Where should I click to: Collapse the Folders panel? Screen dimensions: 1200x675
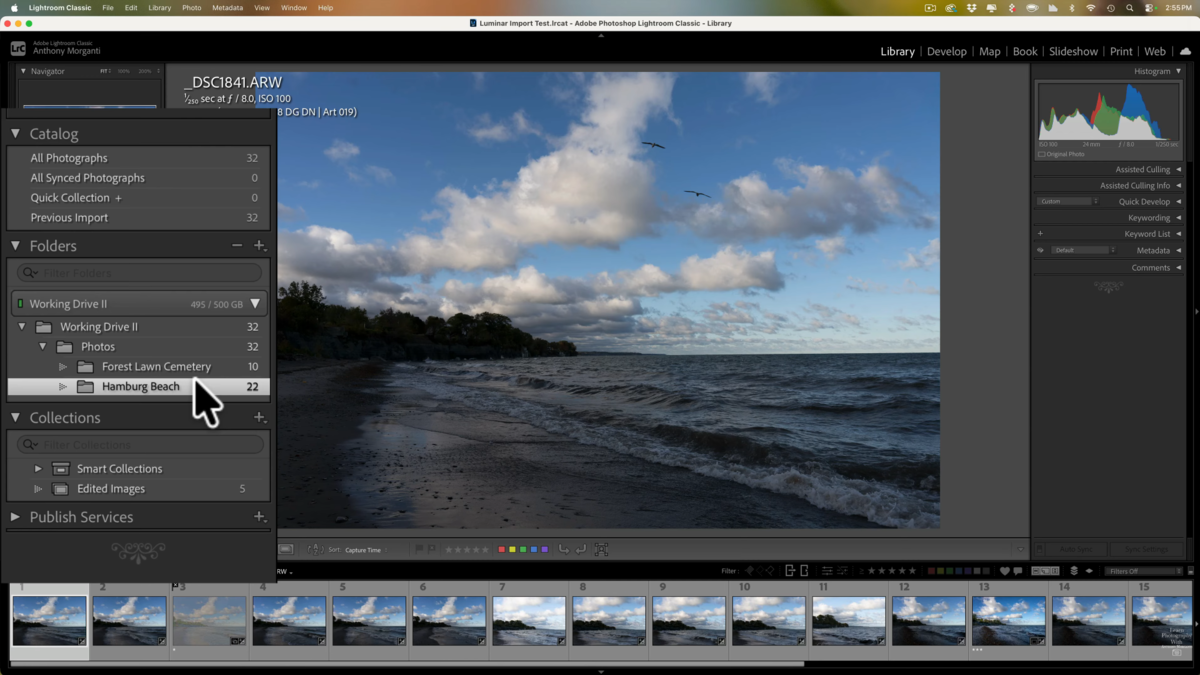15,245
